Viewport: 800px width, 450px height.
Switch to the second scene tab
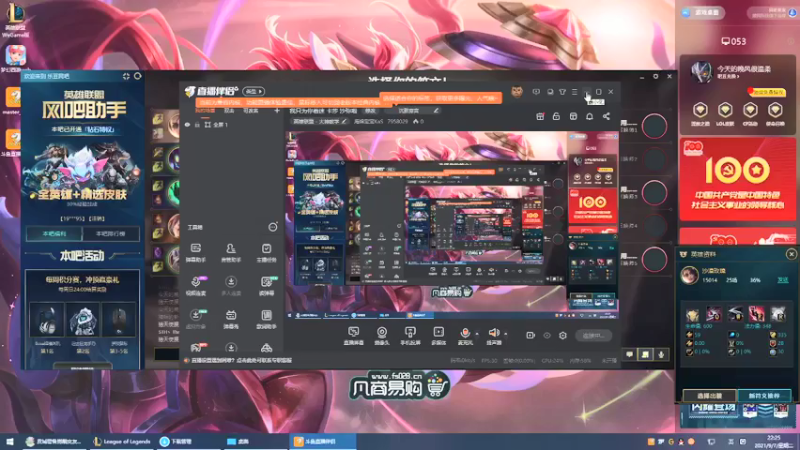(x=229, y=111)
